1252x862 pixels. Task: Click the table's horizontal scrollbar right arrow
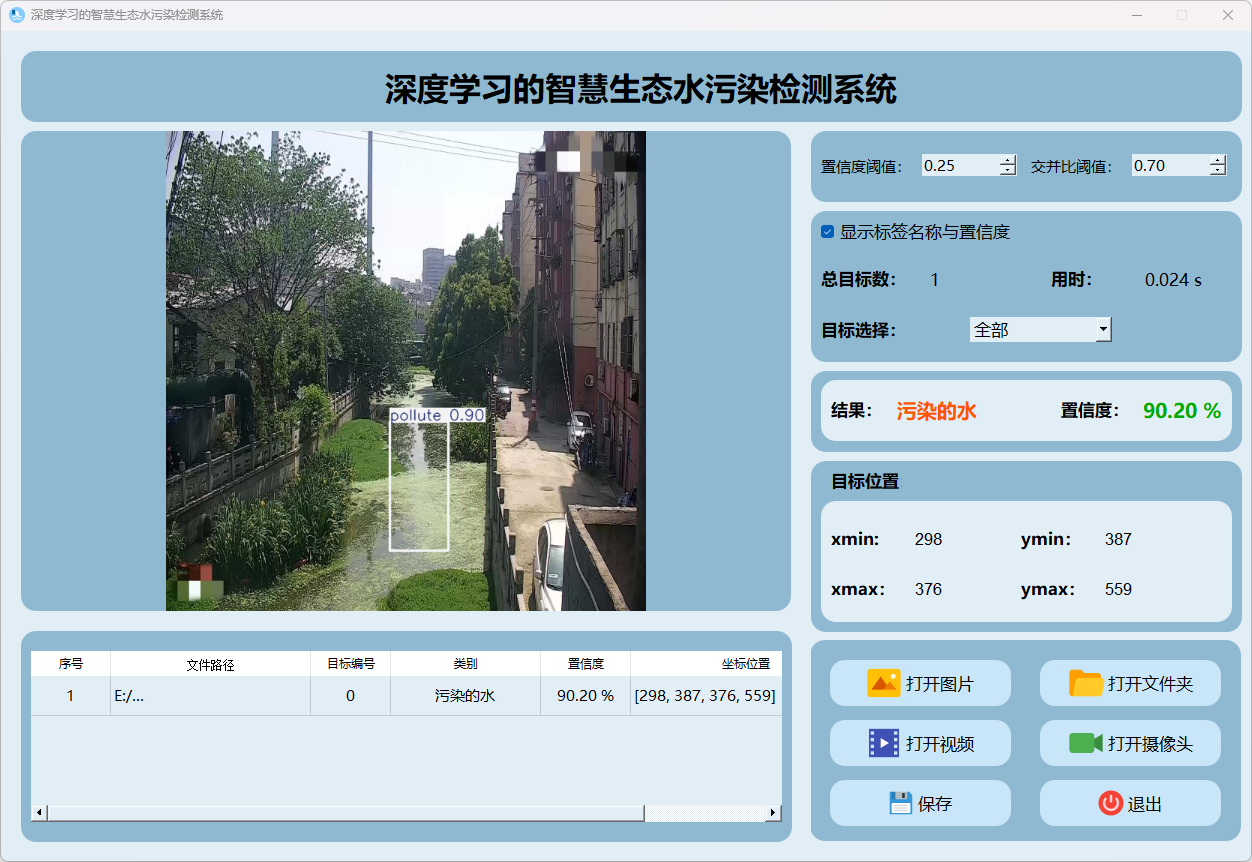coord(773,813)
